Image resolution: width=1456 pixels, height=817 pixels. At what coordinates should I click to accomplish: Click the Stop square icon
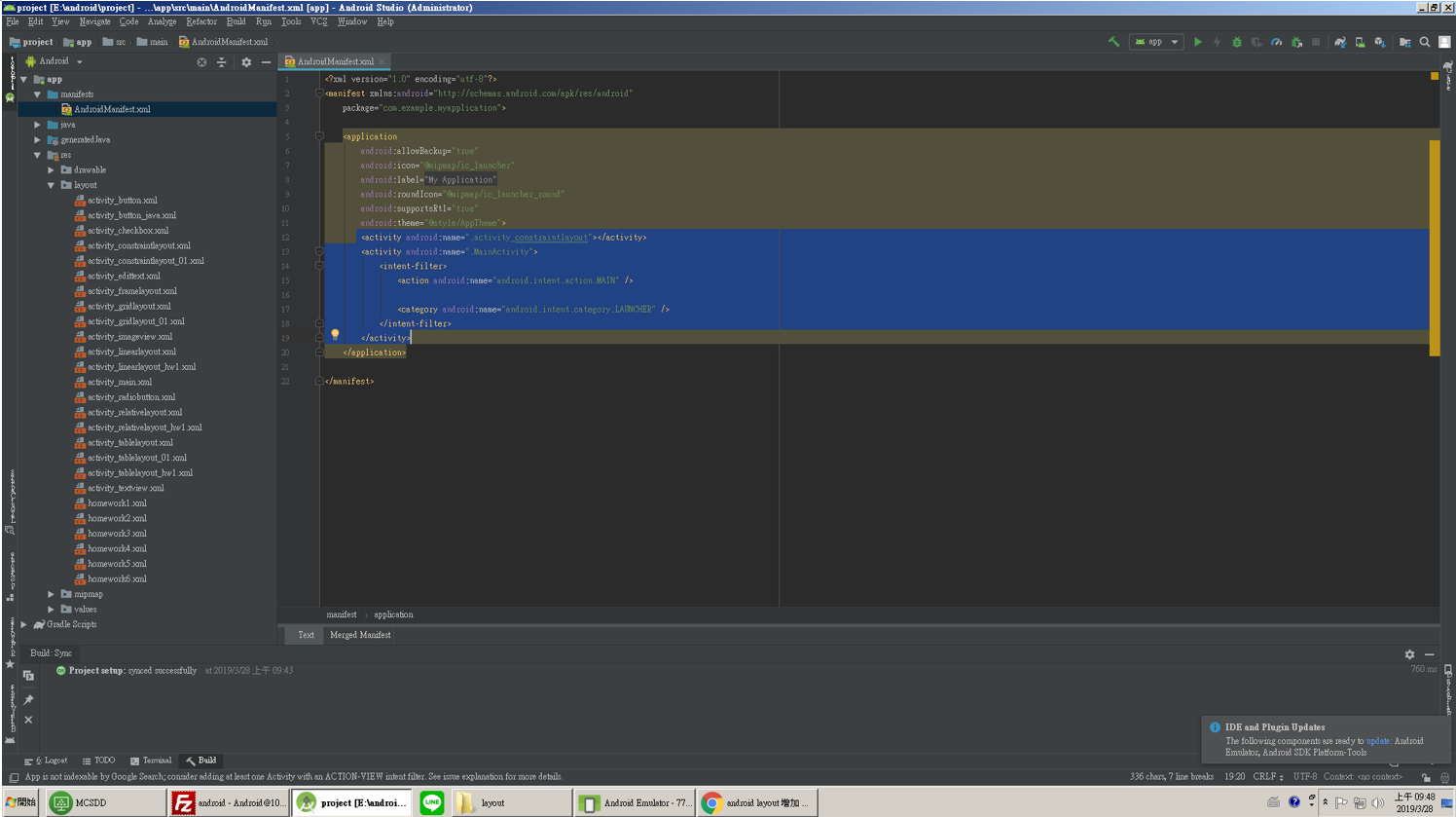pyautogui.click(x=1316, y=42)
